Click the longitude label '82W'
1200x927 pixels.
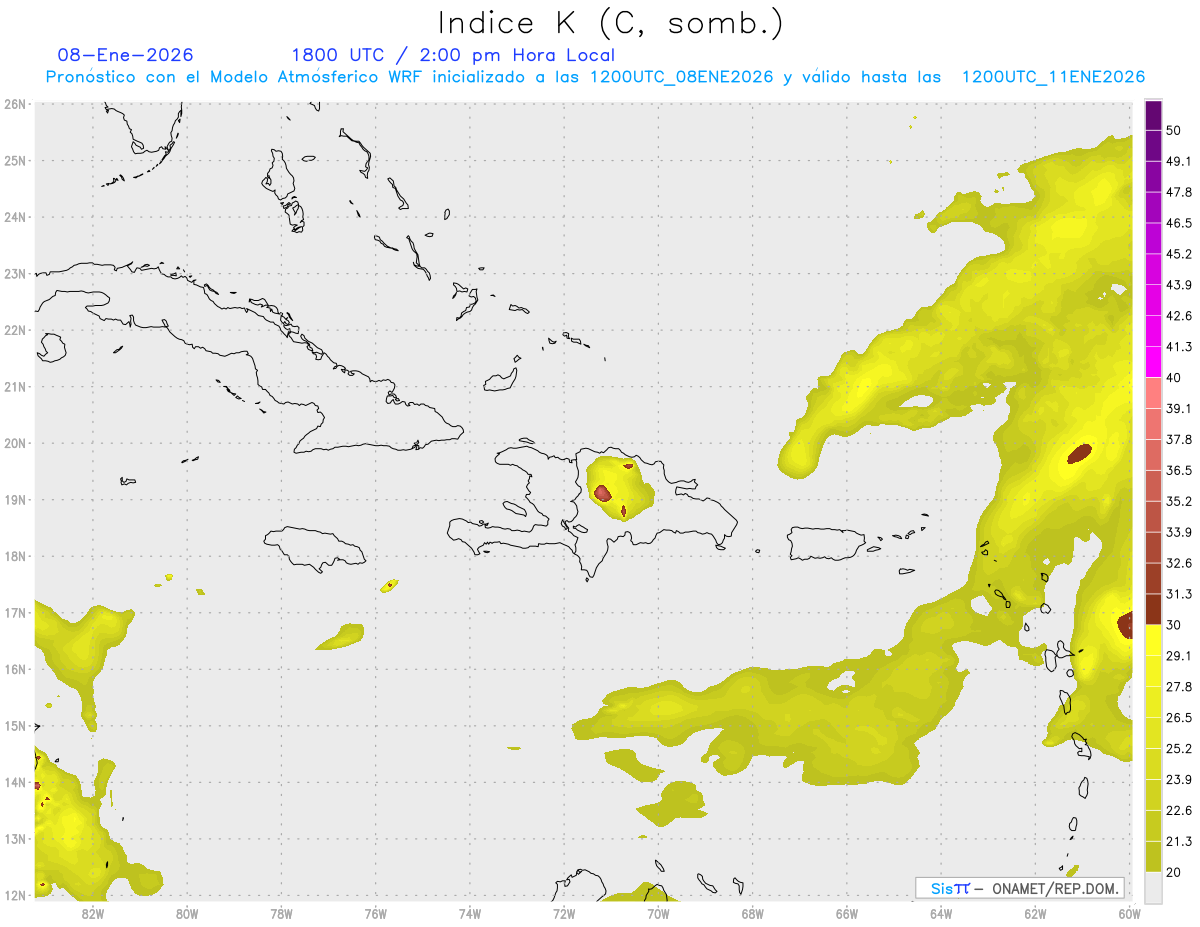pyautogui.click(x=93, y=913)
